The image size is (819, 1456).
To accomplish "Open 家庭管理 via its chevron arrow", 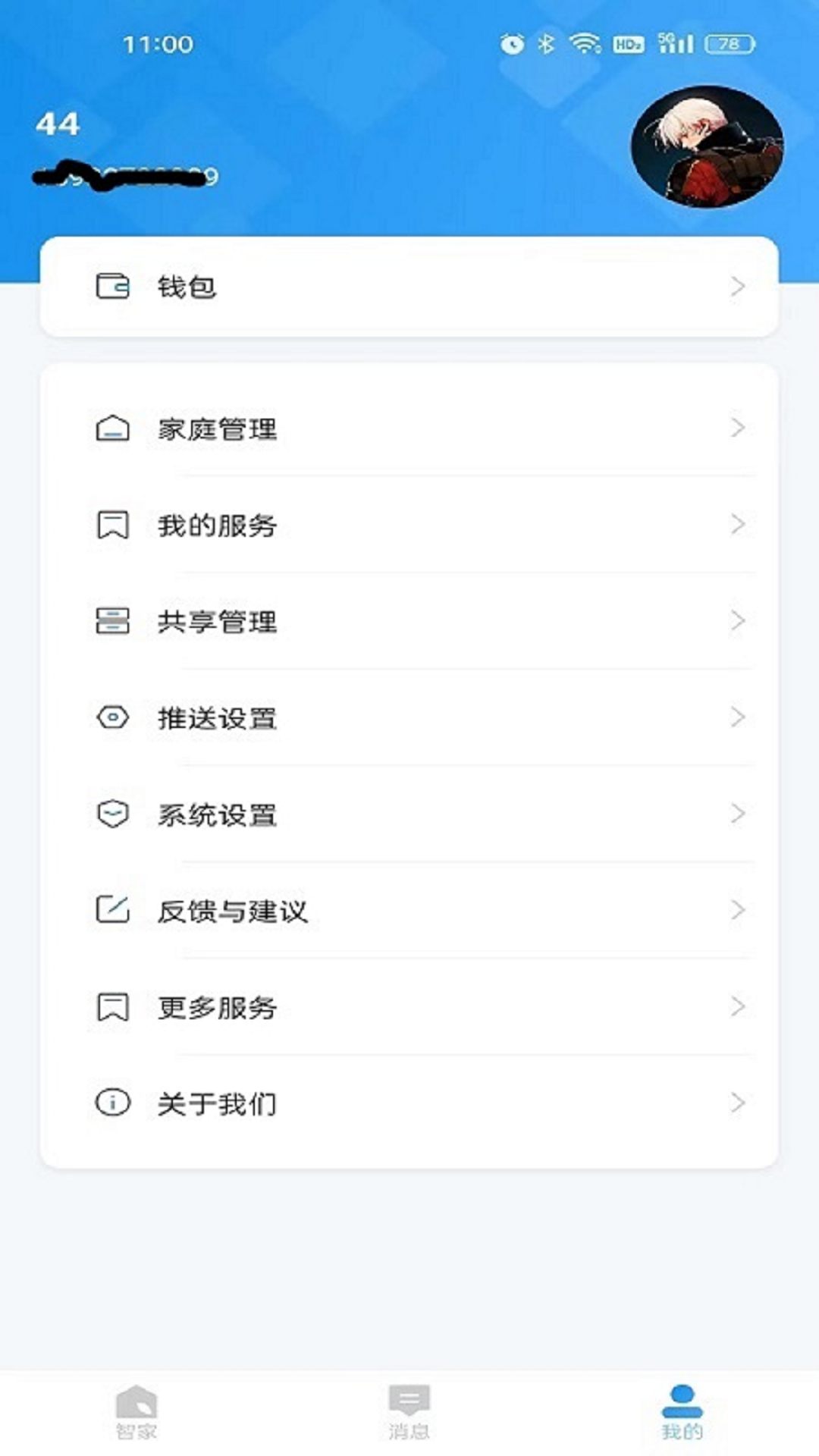I will pos(737,428).
